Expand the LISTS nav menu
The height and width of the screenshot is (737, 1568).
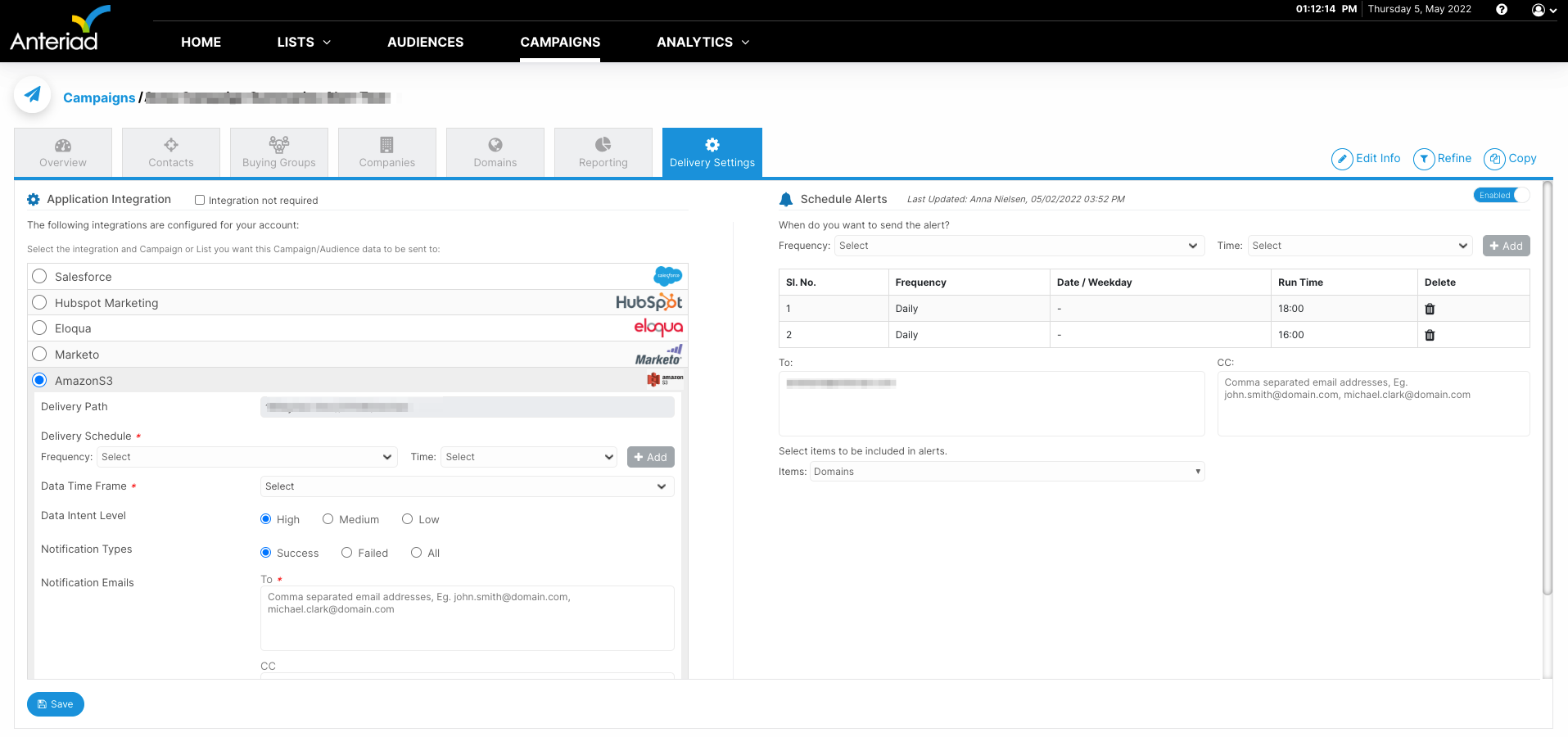click(304, 42)
